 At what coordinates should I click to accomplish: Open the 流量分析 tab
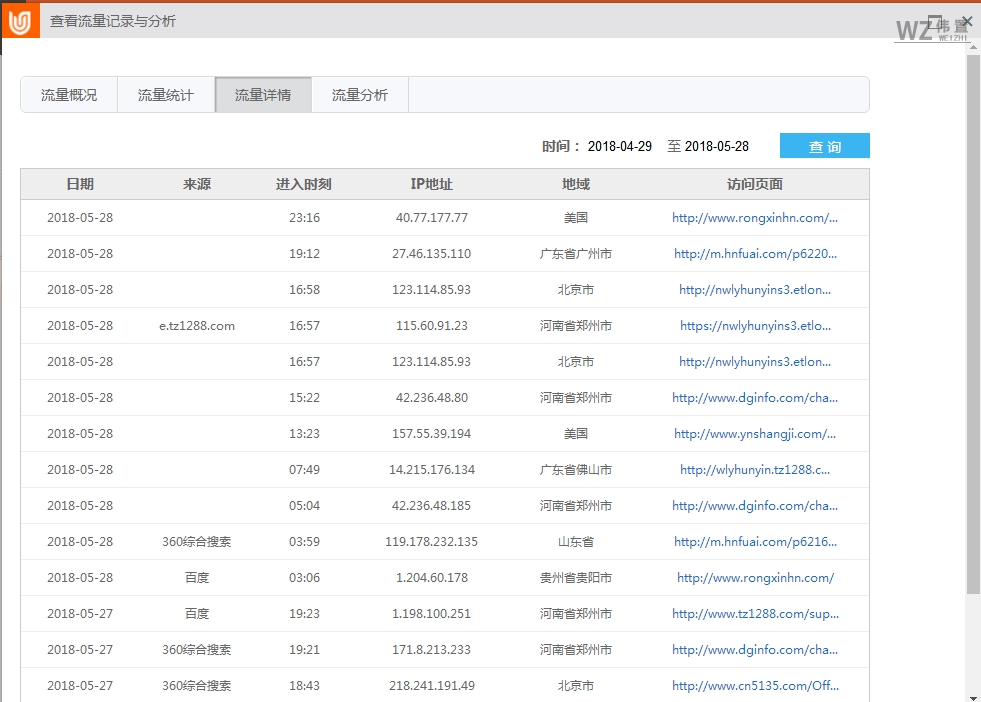pos(360,94)
